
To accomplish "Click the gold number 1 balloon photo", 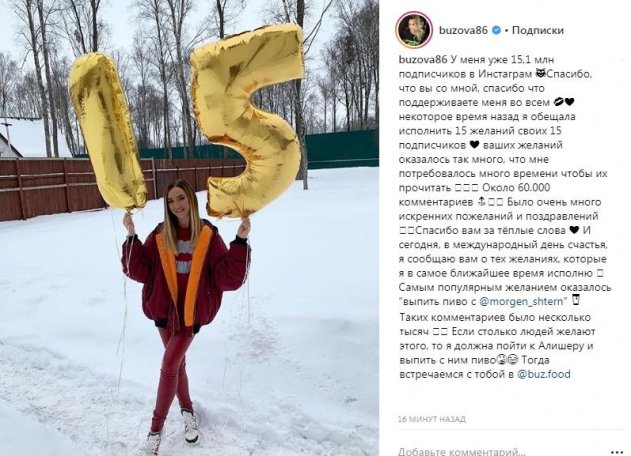I will tap(108, 131).
